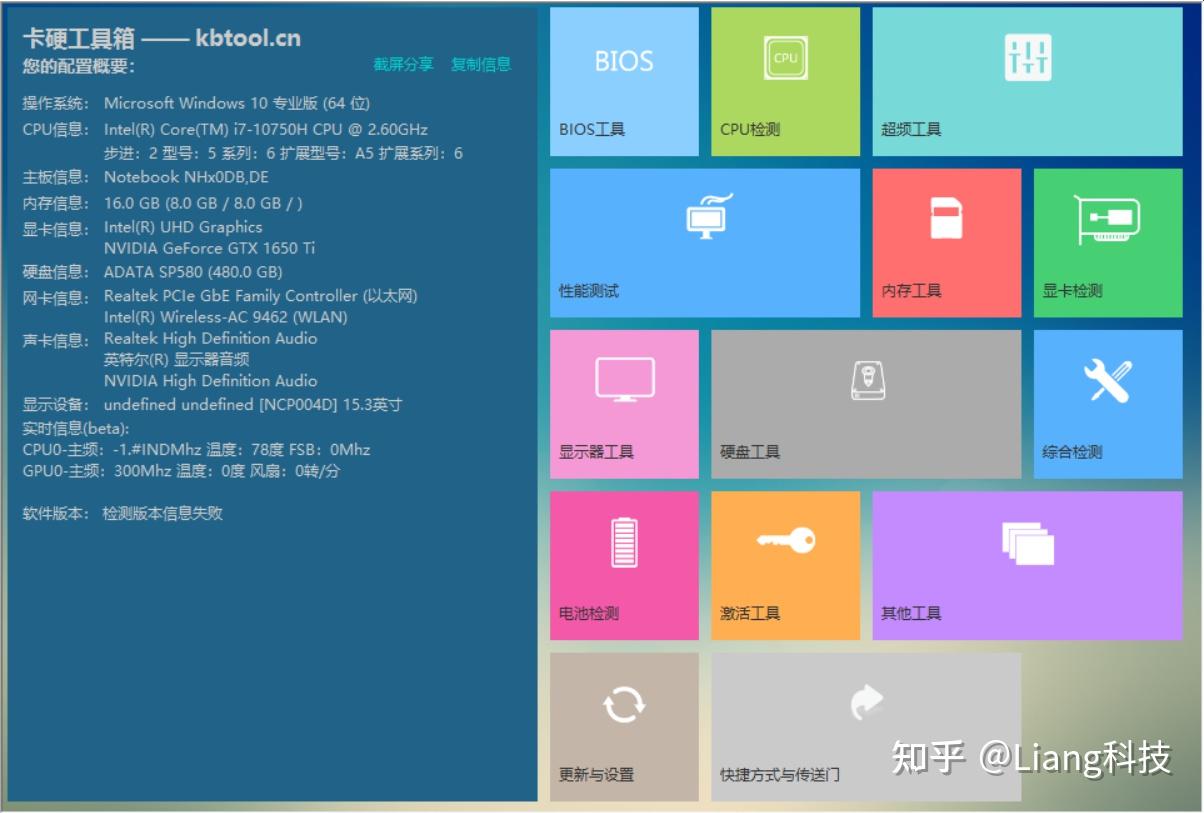The width and height of the screenshot is (1204, 813).
Task: Open the 激活工具 label
Action: click(x=750, y=613)
